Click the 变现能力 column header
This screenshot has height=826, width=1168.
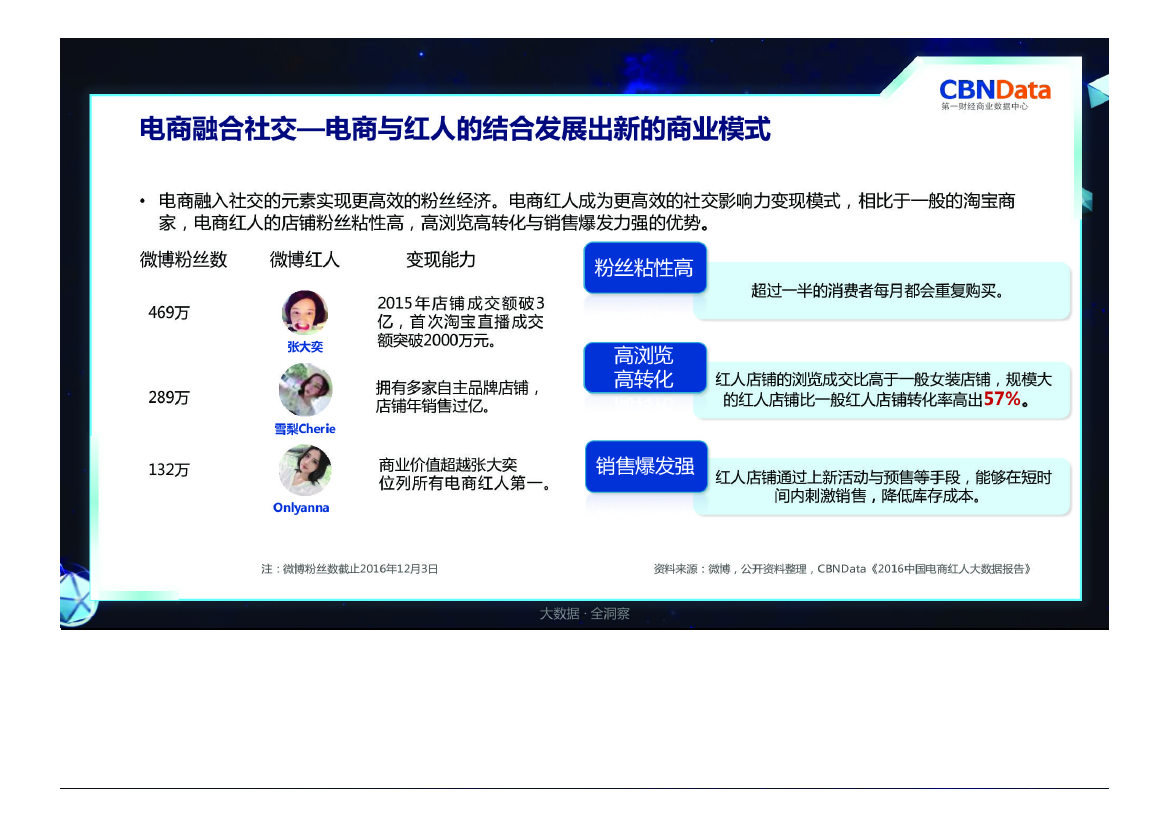click(x=441, y=260)
